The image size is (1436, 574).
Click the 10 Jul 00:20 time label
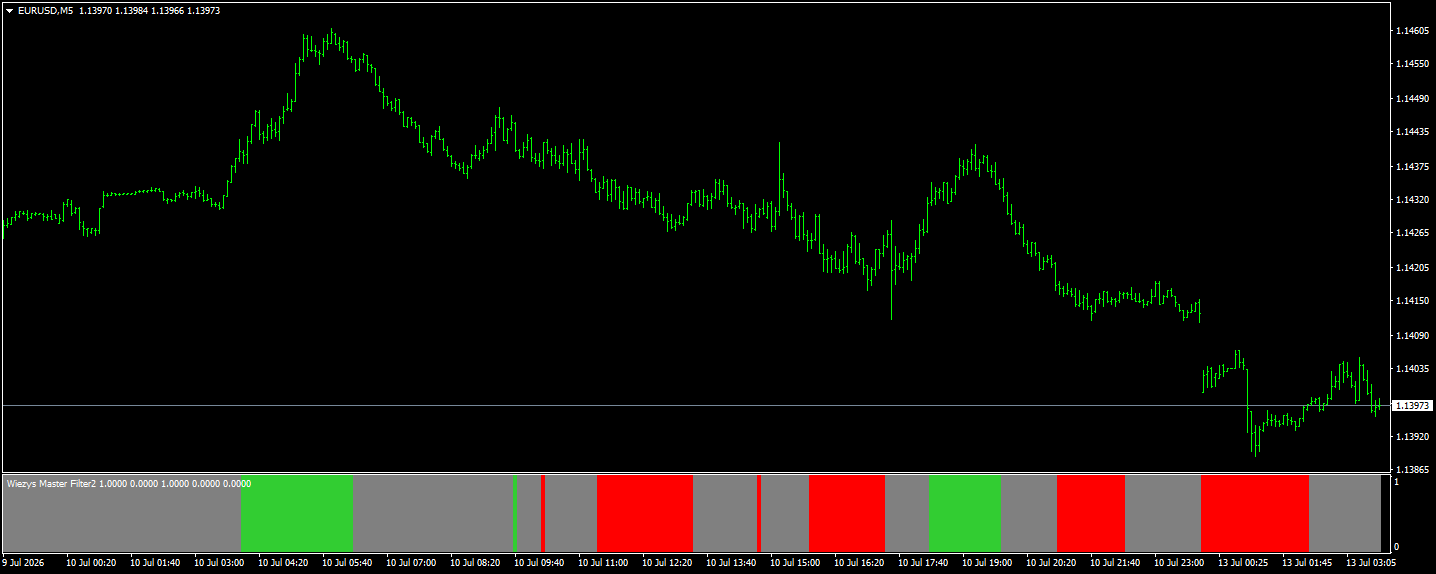[x=91, y=563]
